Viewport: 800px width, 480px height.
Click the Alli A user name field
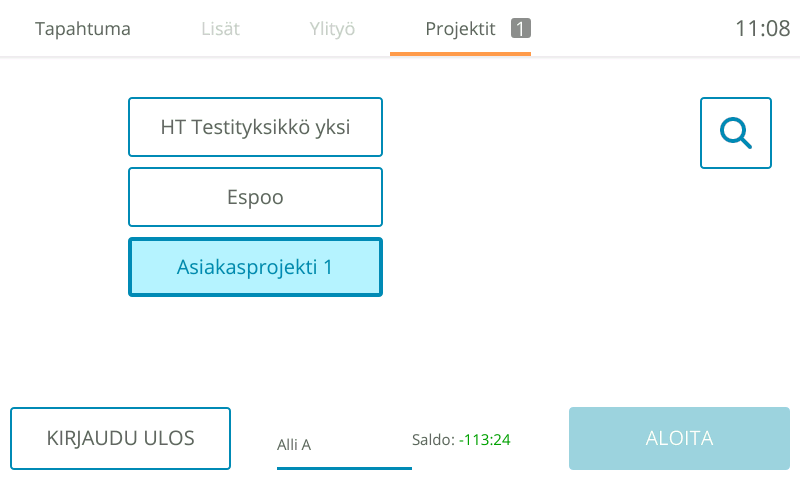(x=344, y=445)
